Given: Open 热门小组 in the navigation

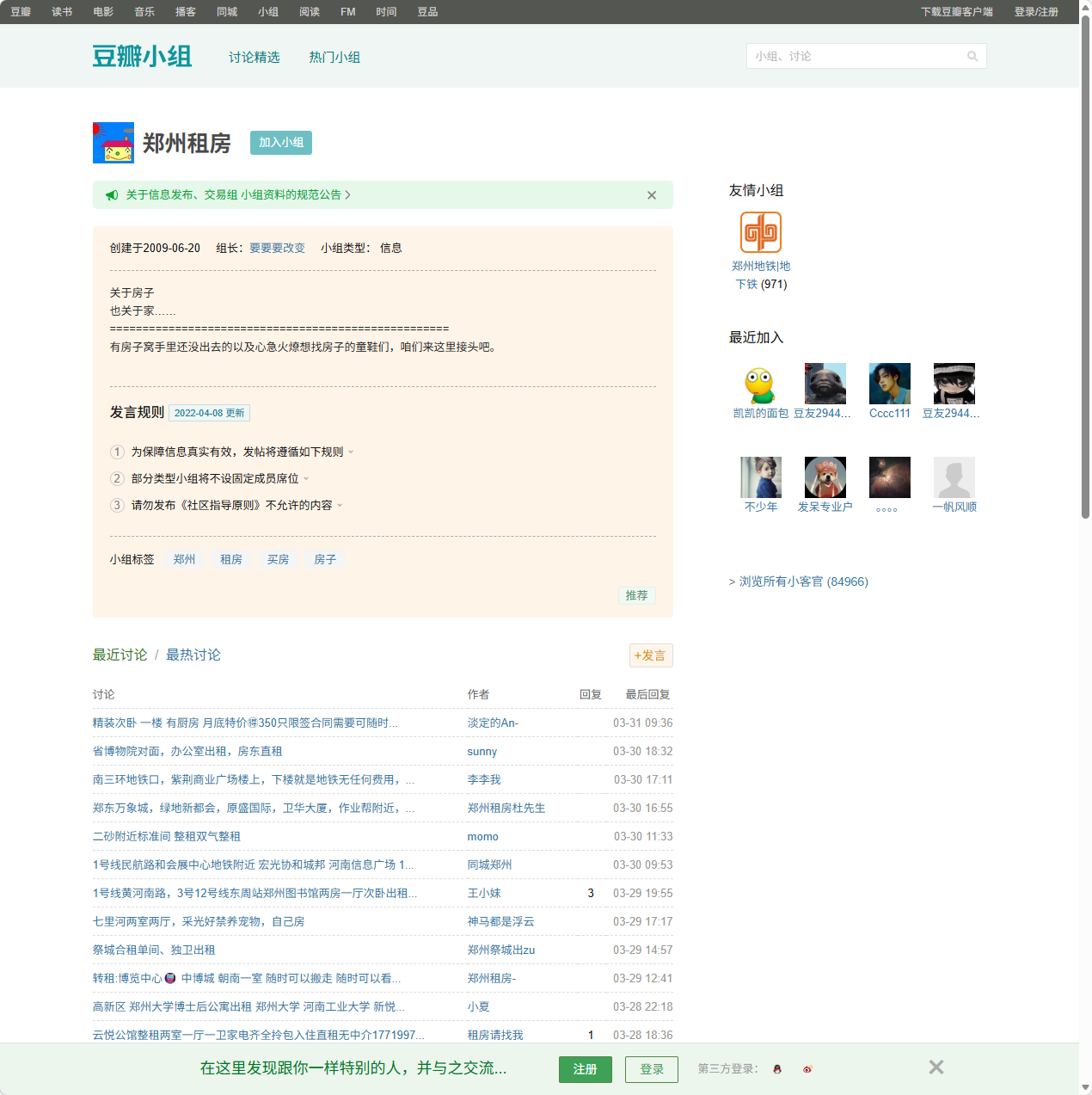Looking at the screenshot, I should [x=334, y=58].
